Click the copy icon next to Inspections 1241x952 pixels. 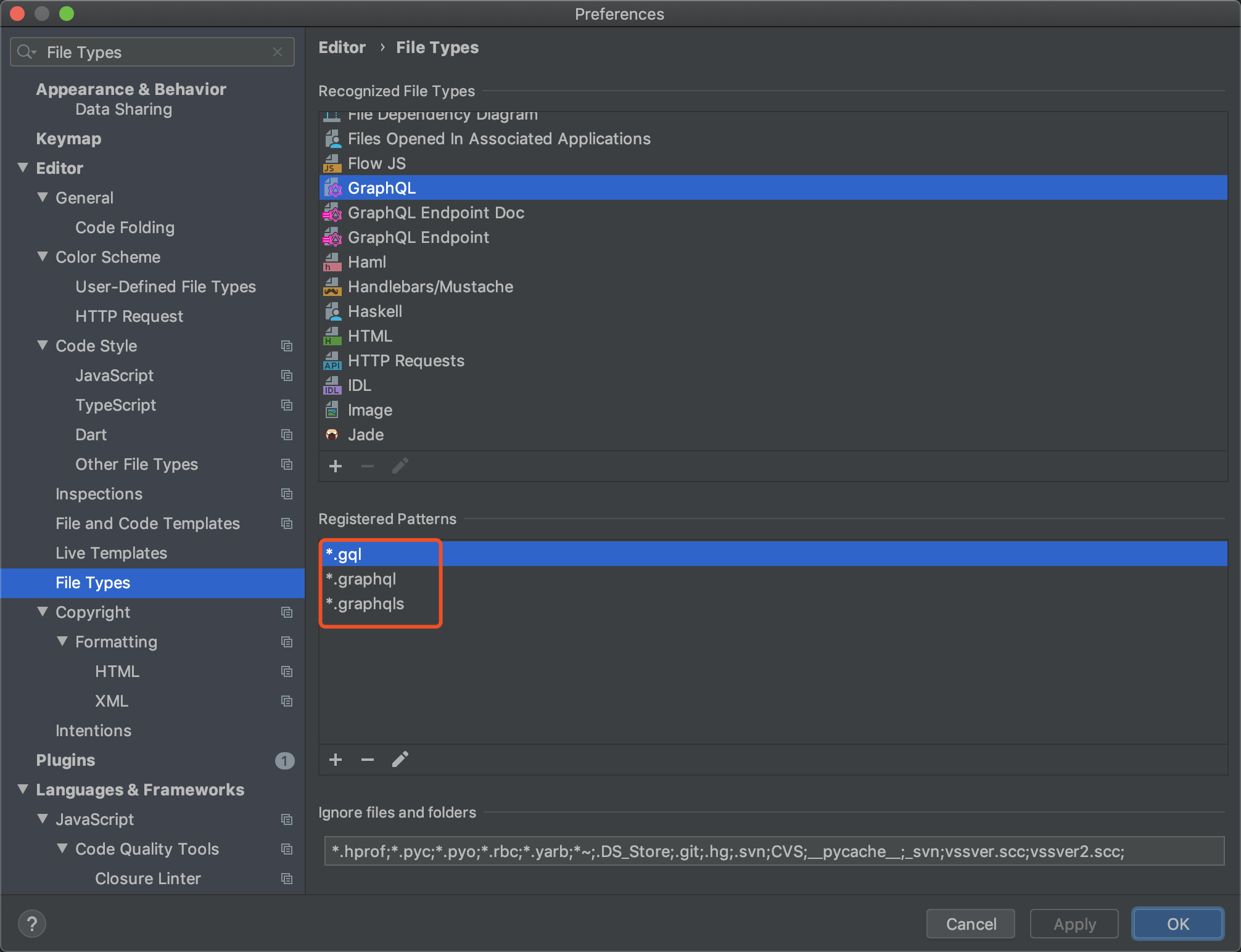pyautogui.click(x=287, y=494)
